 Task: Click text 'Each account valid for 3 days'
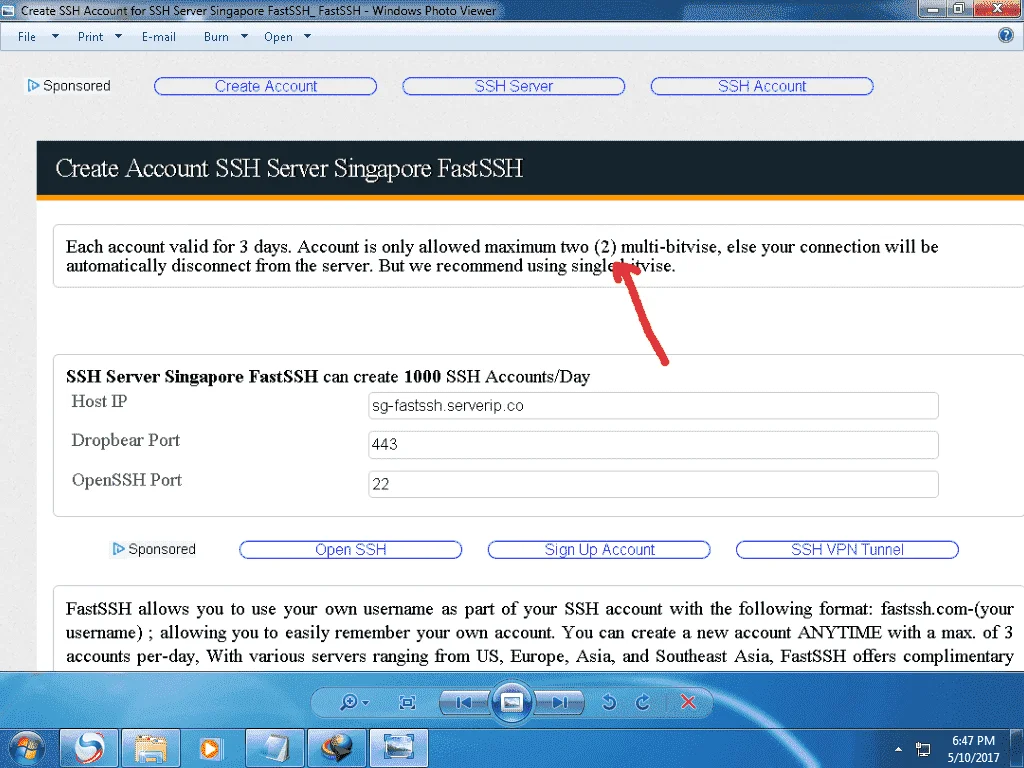pyautogui.click(x=179, y=247)
